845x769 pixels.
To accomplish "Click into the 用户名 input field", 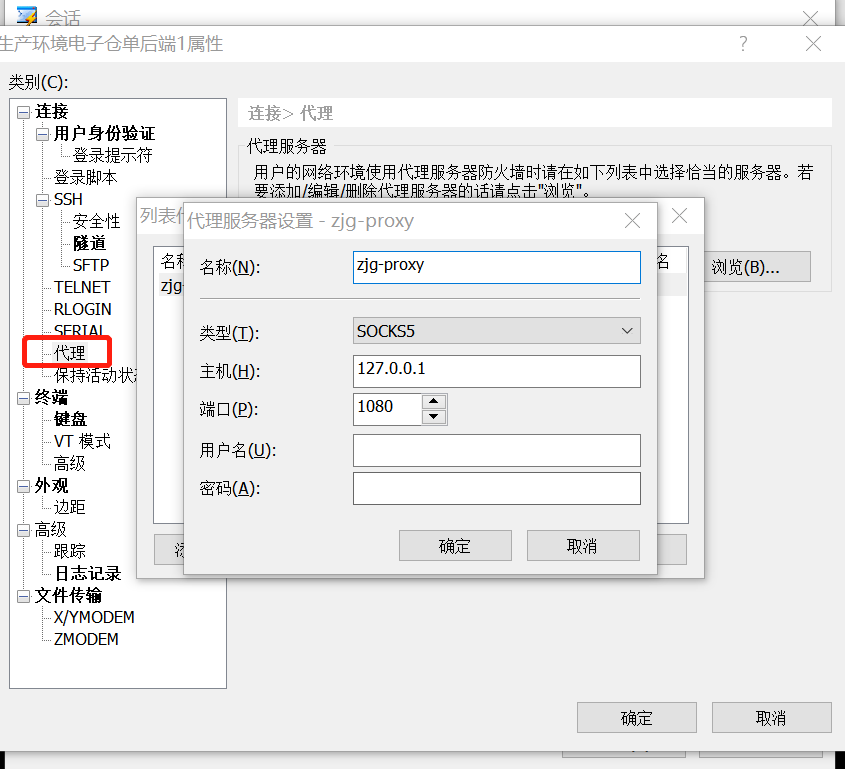I will 496,450.
